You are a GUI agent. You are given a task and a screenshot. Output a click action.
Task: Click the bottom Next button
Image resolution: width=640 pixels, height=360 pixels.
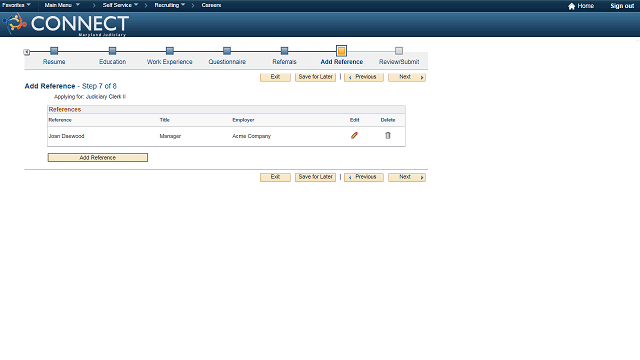(407, 177)
